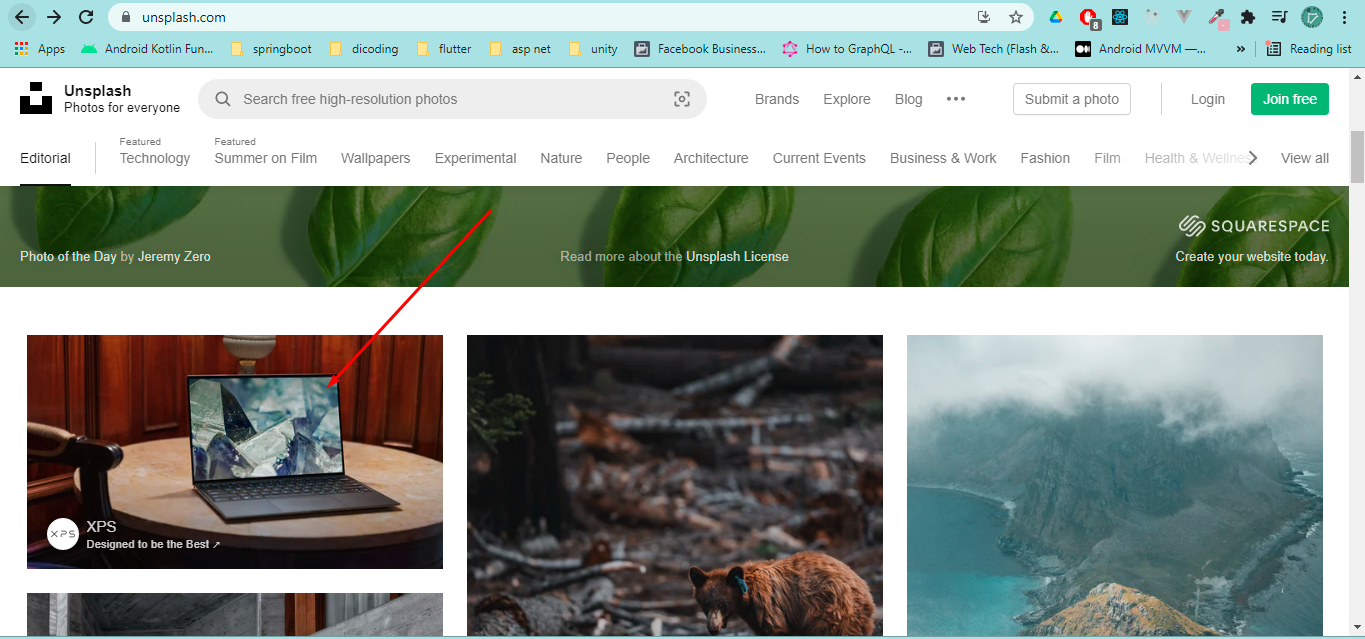1365x639 pixels.
Task: Select the People topic
Action: click(628, 158)
